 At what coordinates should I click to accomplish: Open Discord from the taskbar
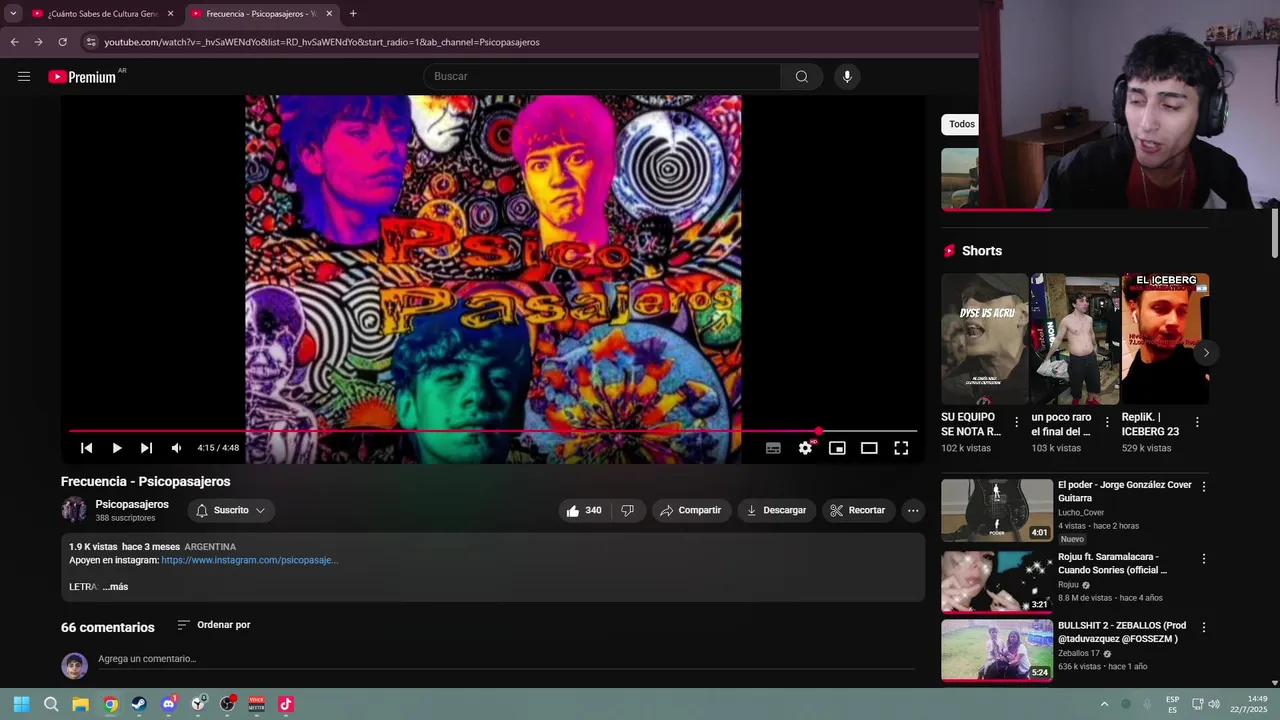(168, 704)
